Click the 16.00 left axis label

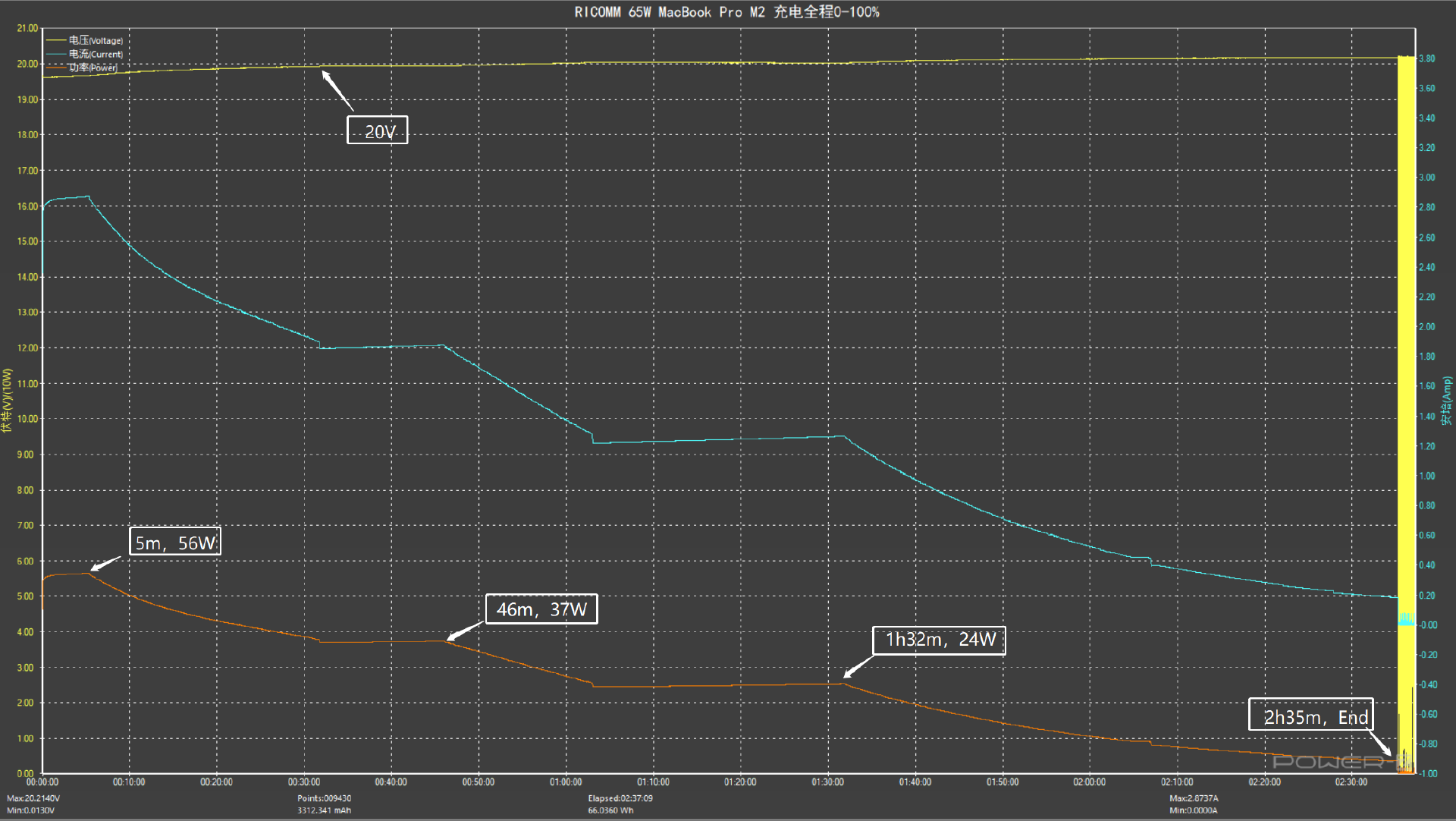click(27, 206)
